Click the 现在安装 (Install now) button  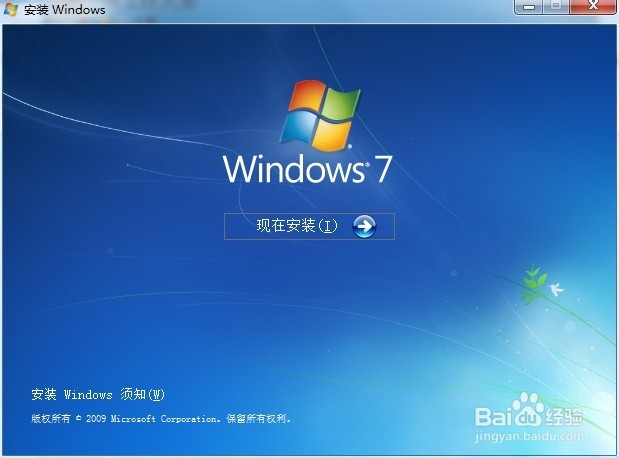(x=309, y=226)
